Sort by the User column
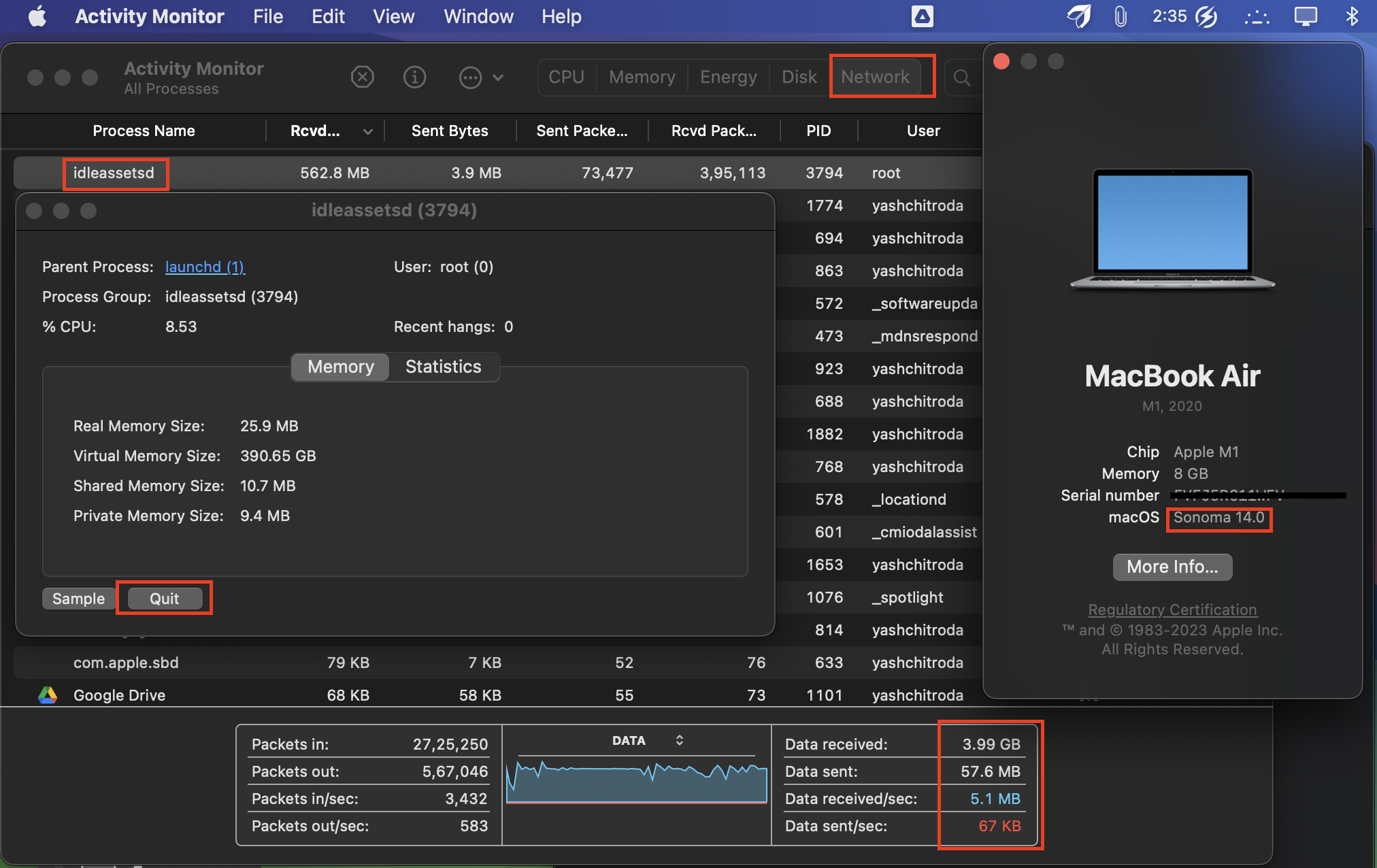Image resolution: width=1377 pixels, height=868 pixels. 923,131
